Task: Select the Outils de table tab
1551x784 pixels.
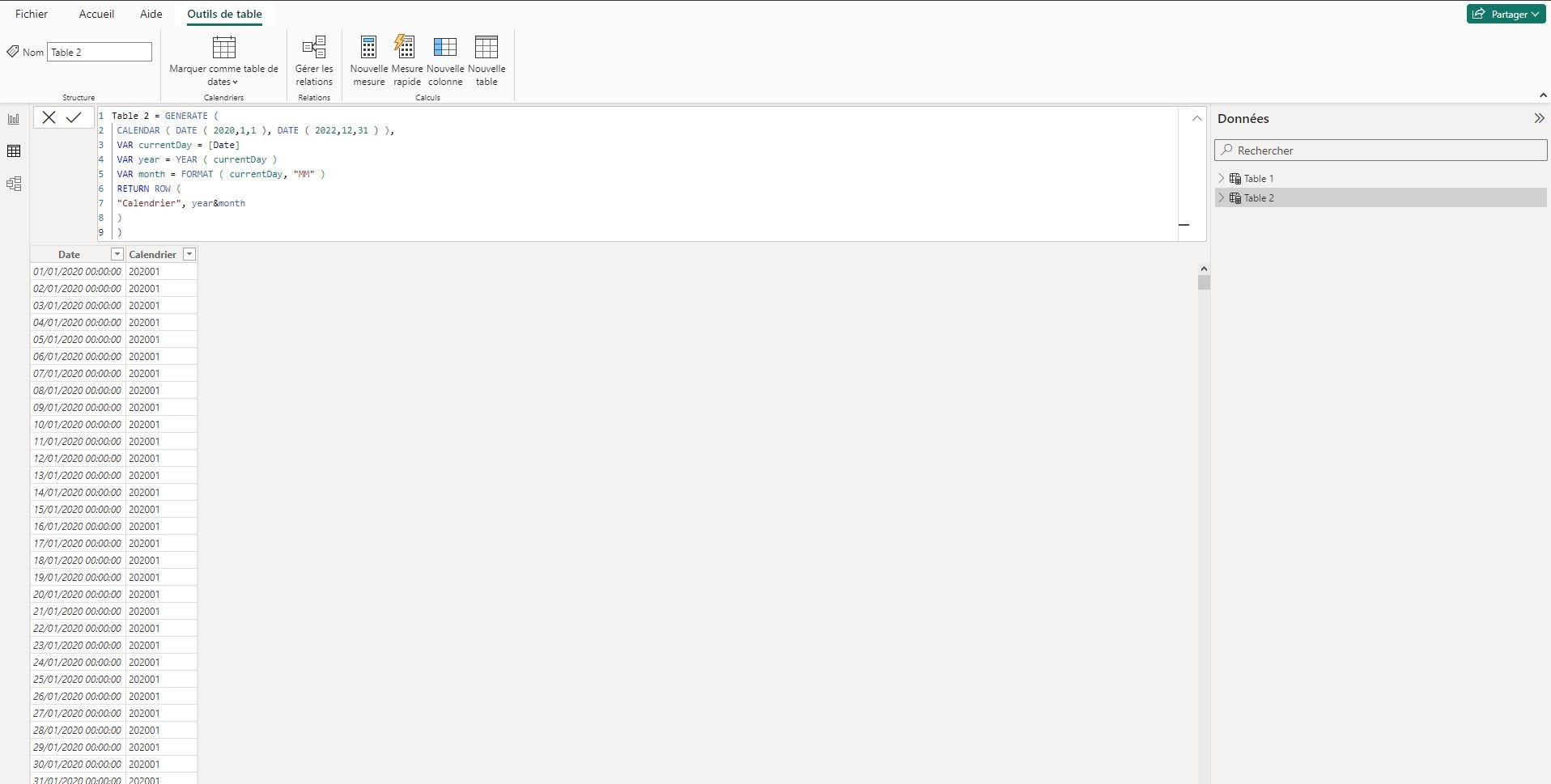Action: pos(224,14)
